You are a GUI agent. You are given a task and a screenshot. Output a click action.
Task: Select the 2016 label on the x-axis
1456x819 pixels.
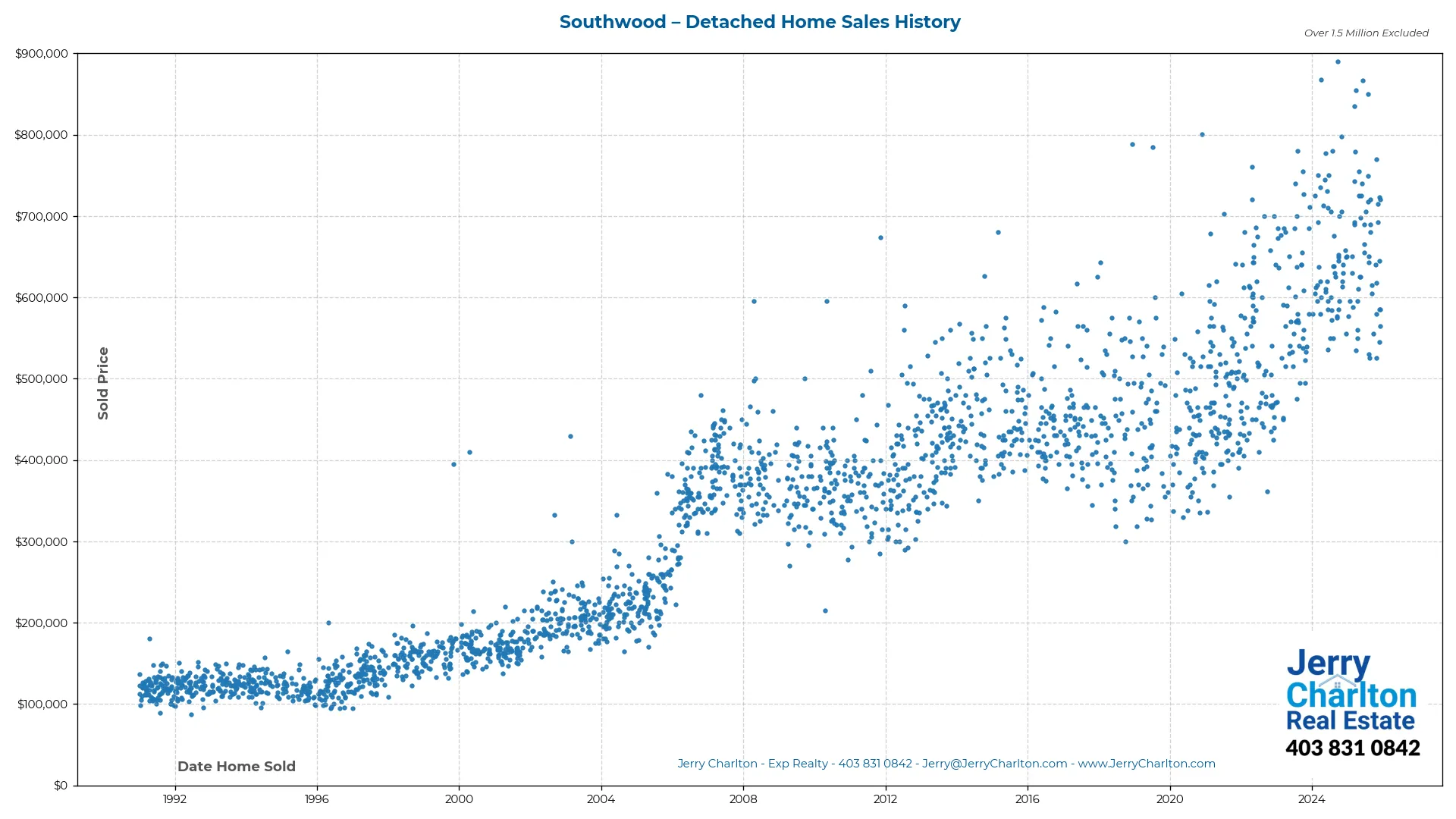point(1028,799)
